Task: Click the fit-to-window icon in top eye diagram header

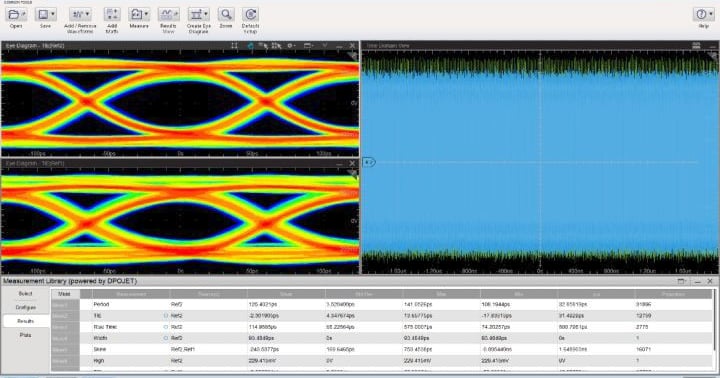Action: click(234, 45)
